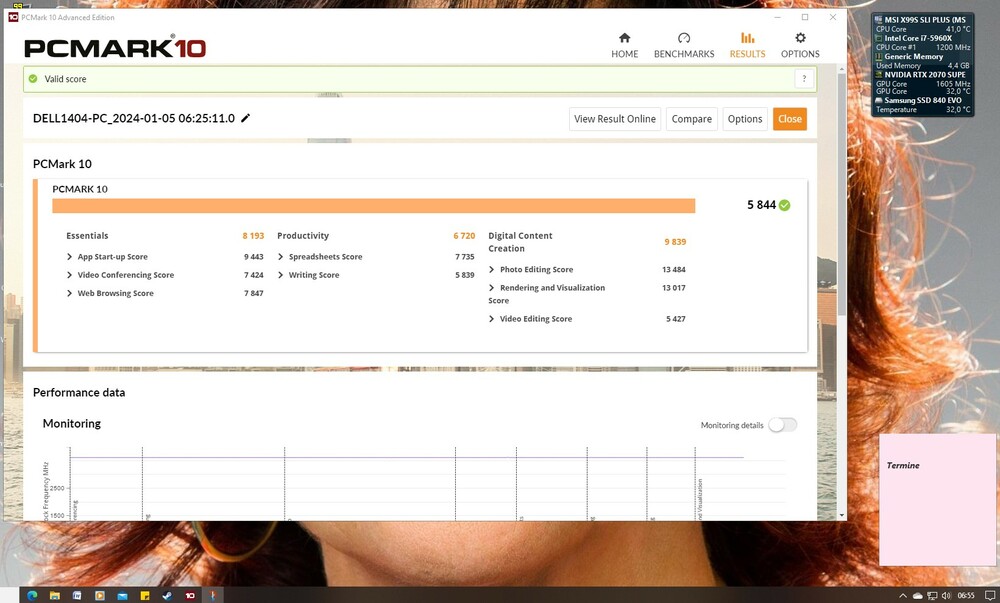The image size is (1000, 603).
Task: Click the taskbar clock 06:55
Action: pos(966,596)
